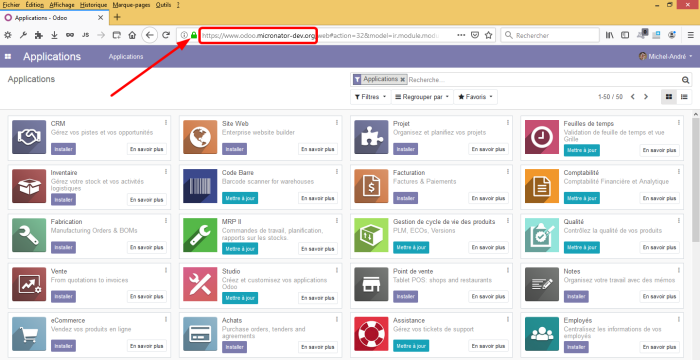The height and width of the screenshot is (360, 700).
Task: Switch to kanban view
Action: [x=669, y=96]
